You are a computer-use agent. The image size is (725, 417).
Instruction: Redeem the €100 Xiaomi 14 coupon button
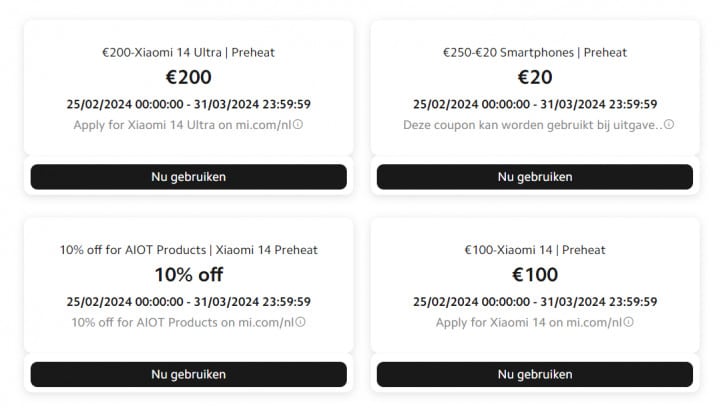(535, 374)
